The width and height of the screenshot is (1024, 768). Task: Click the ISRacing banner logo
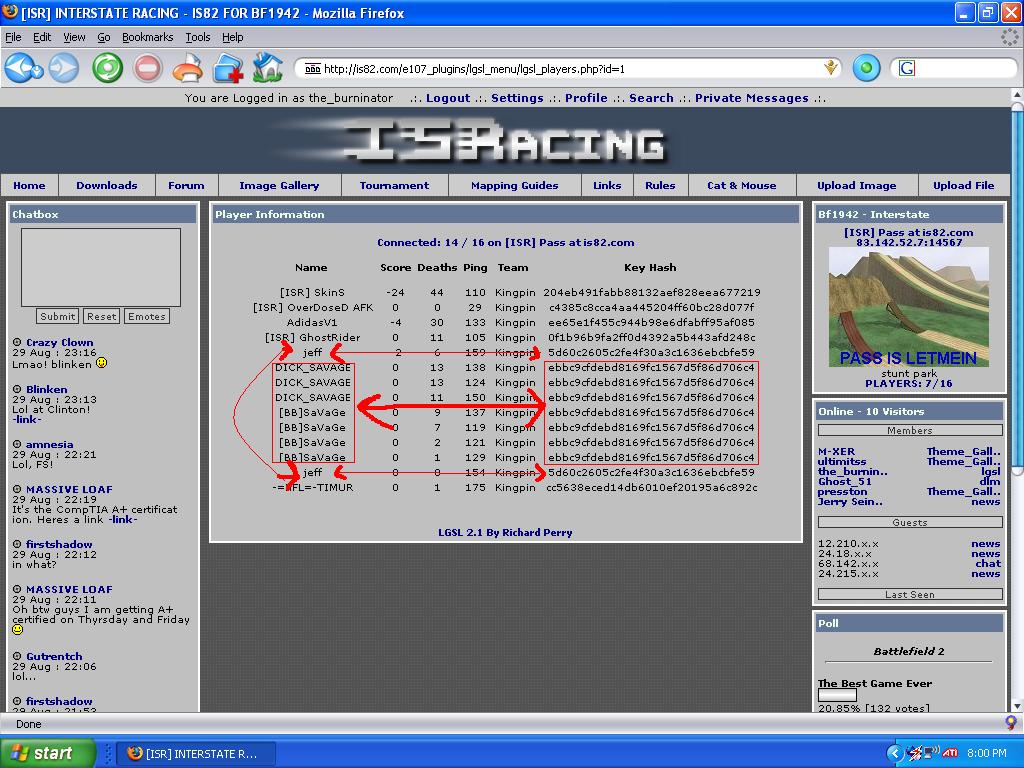tap(504, 142)
